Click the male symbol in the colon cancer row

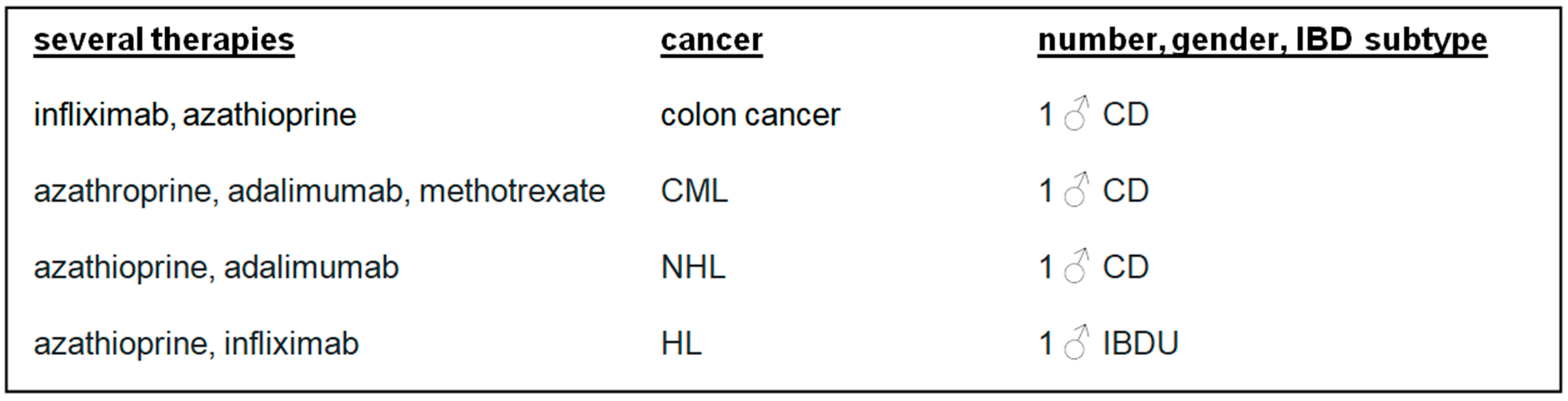point(1076,114)
